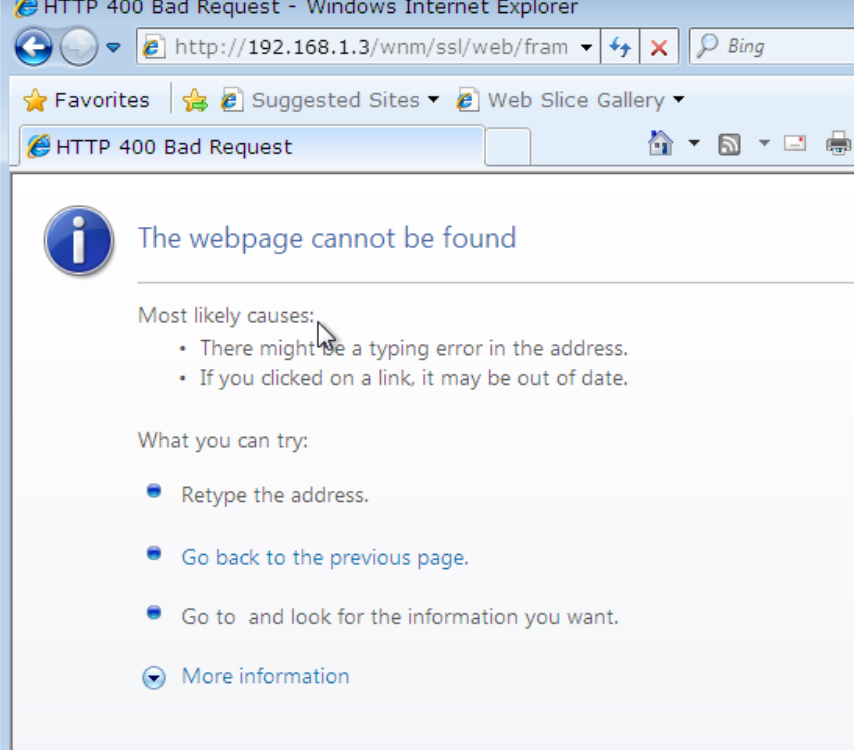
Task: Click the Internet Explorer title bar icon
Action: [x=26, y=8]
